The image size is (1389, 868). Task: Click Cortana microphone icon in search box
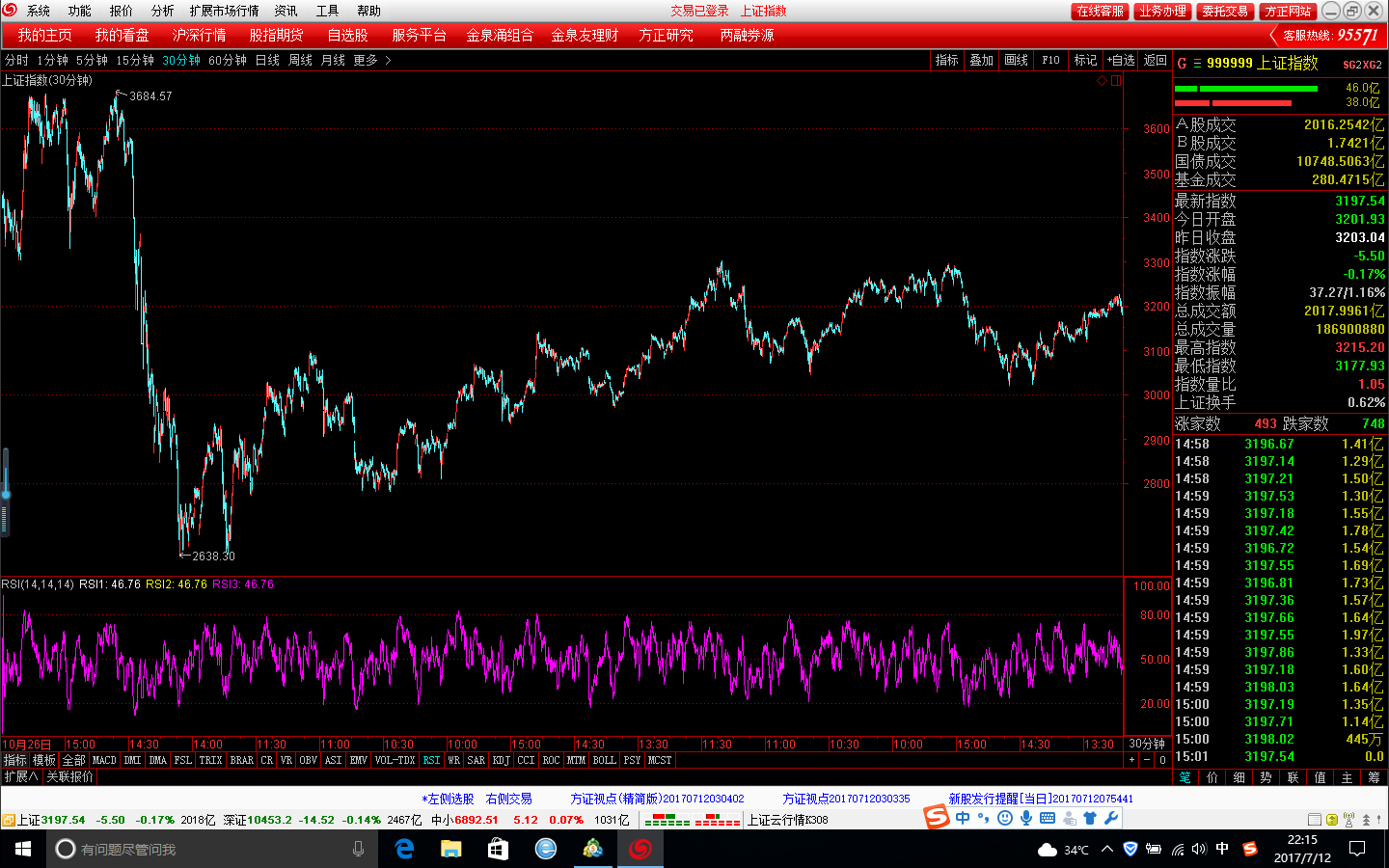click(x=359, y=849)
